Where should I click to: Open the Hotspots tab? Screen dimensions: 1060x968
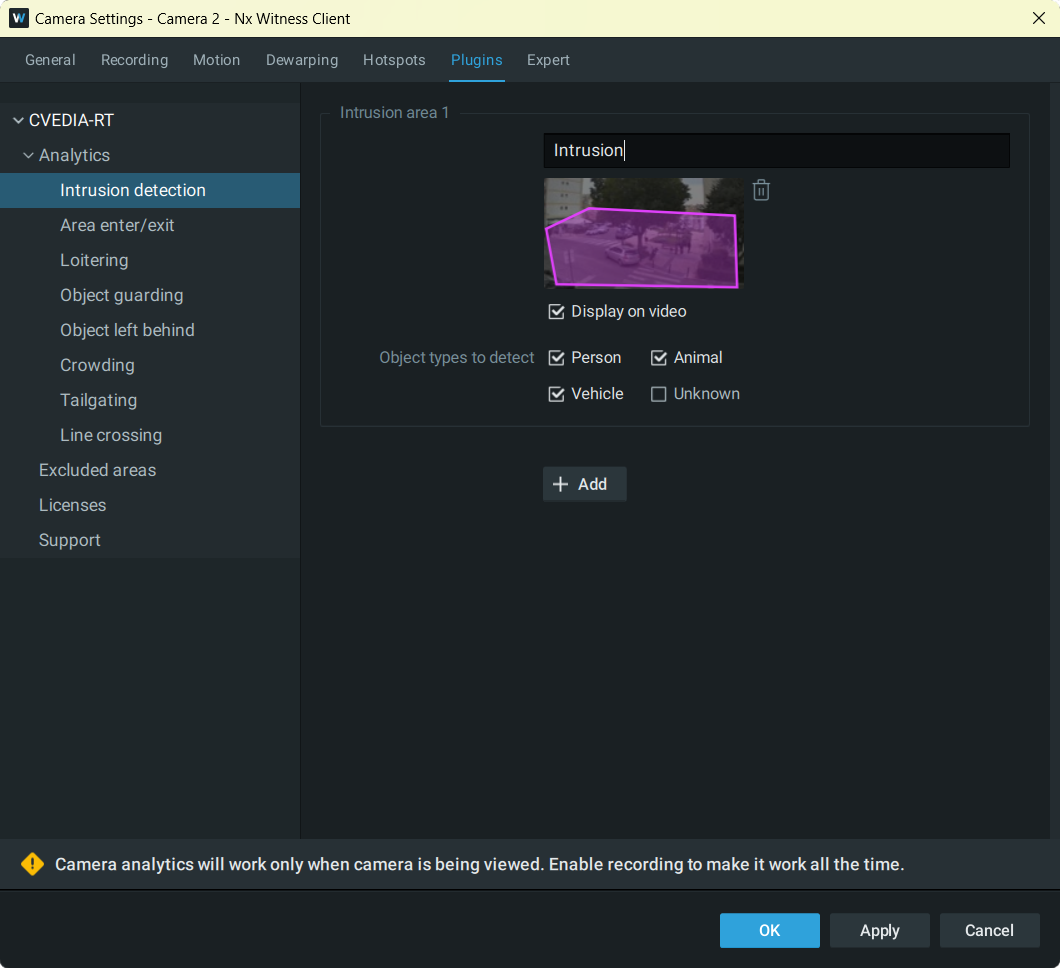(394, 60)
